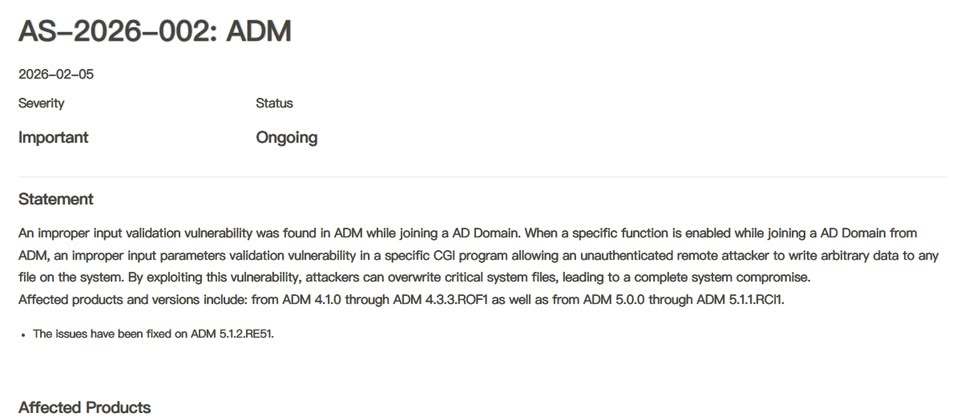Click 'Affected products and versions include' text

[x=127, y=299]
